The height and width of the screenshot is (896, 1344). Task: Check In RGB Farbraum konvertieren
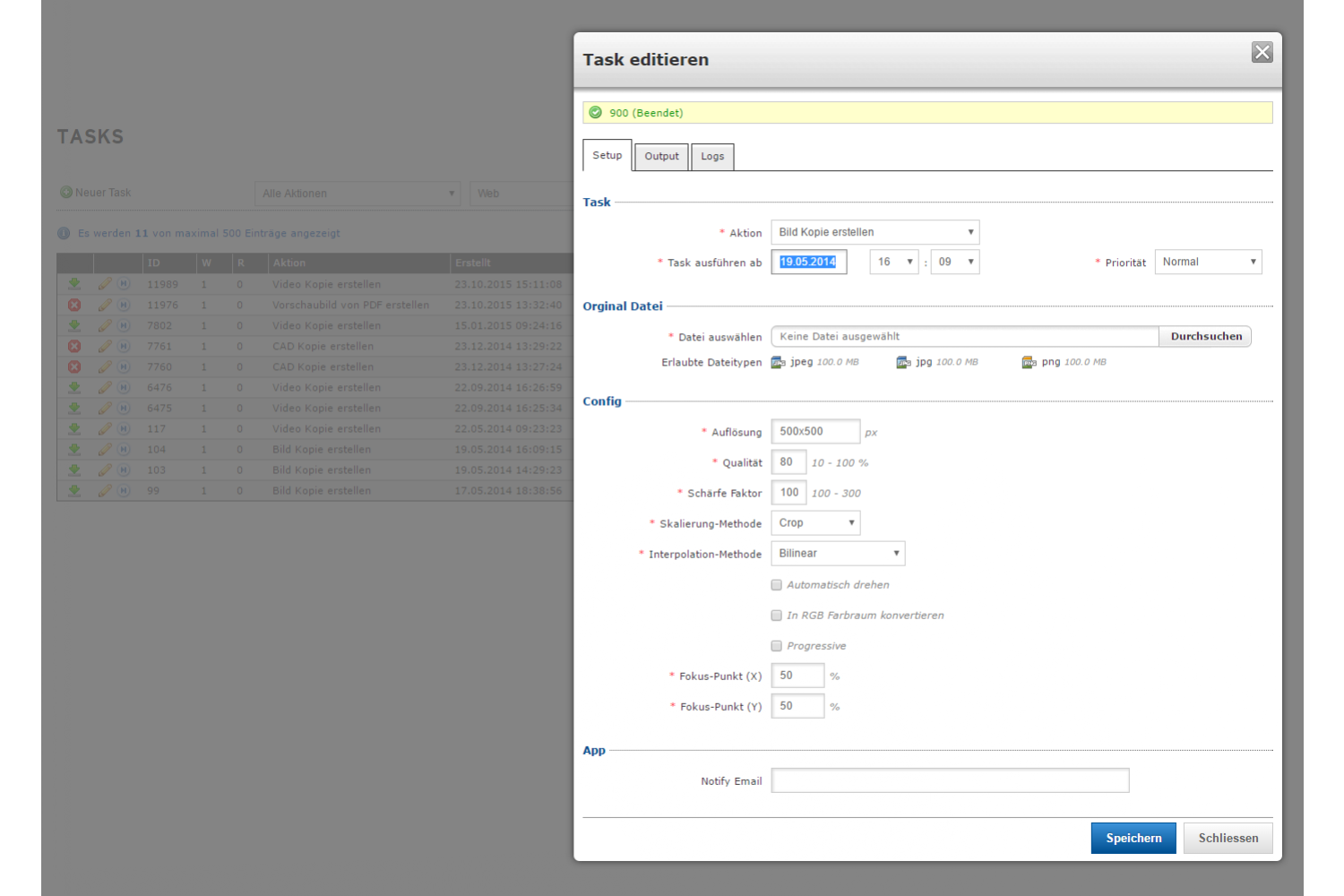pos(777,616)
